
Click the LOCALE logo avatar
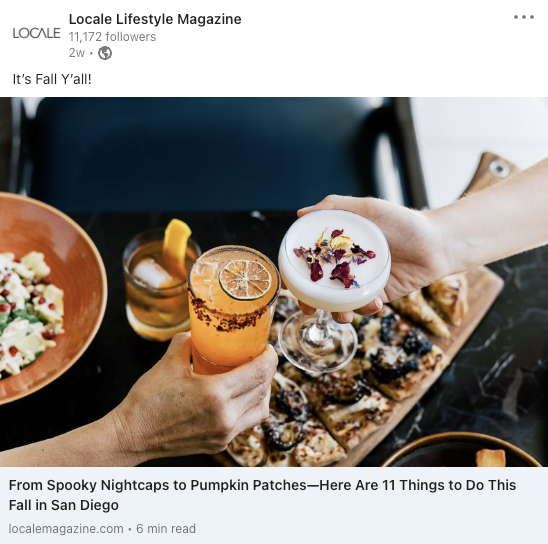coord(36,34)
